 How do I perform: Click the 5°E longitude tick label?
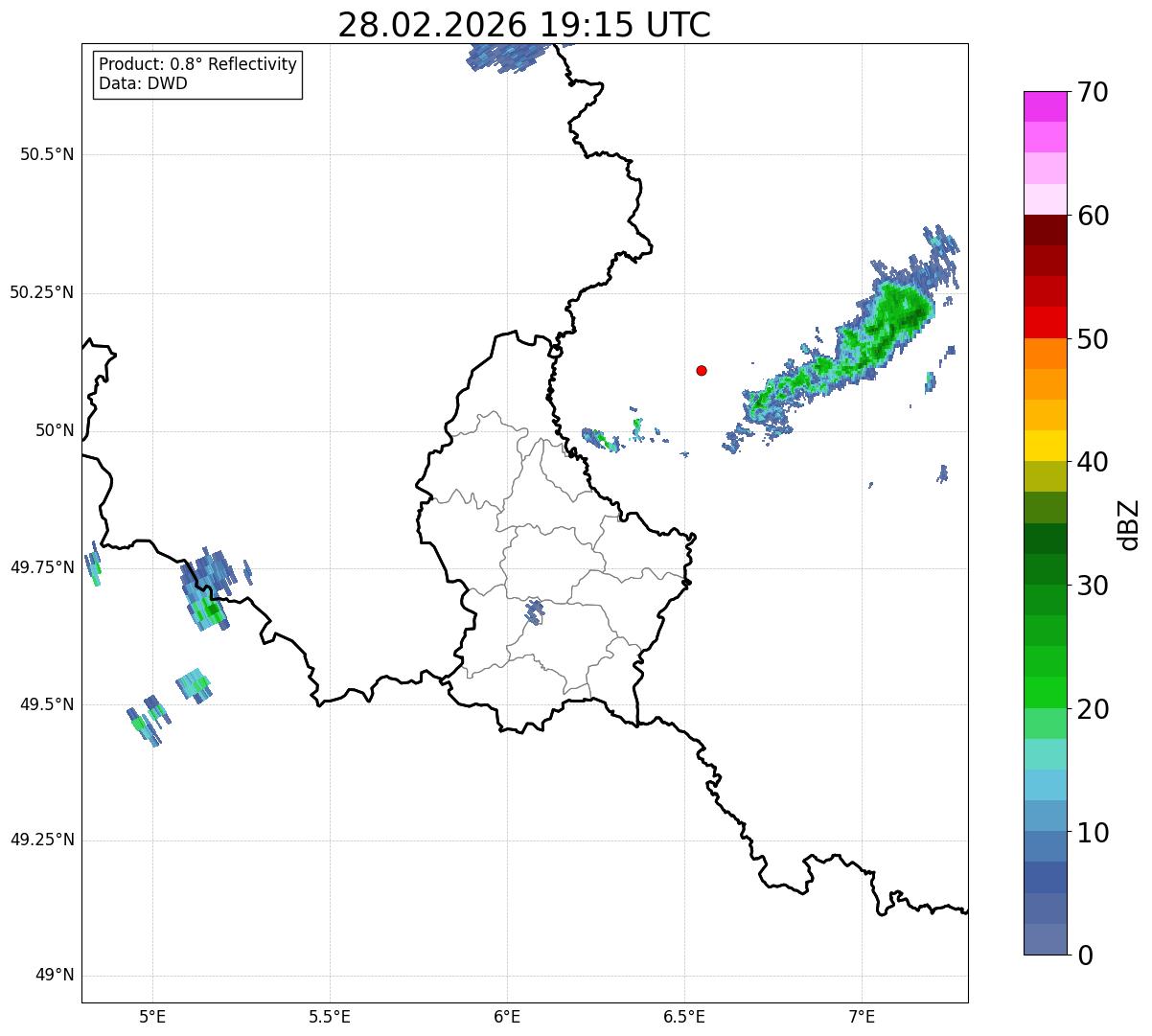[x=152, y=1016]
